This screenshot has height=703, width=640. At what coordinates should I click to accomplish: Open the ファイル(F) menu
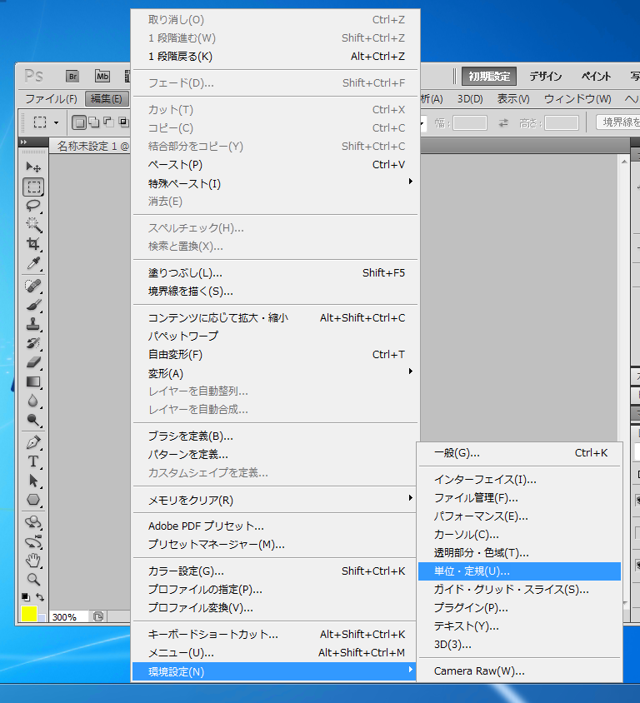click(51, 99)
